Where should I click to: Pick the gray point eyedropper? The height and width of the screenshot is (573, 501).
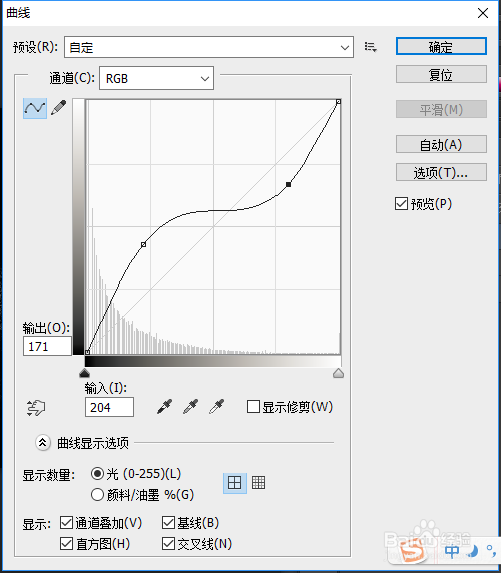click(190, 407)
